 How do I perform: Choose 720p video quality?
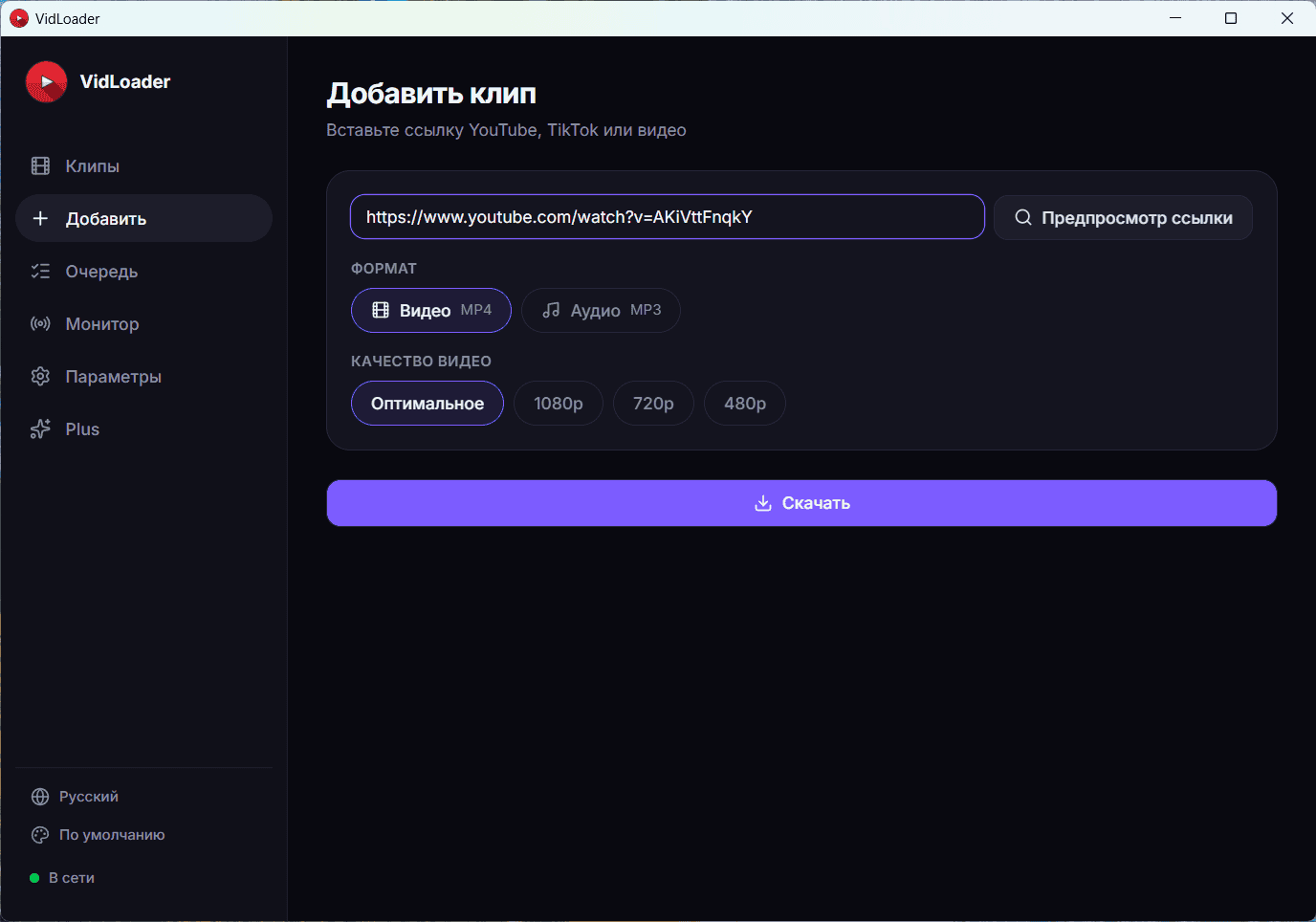653,404
